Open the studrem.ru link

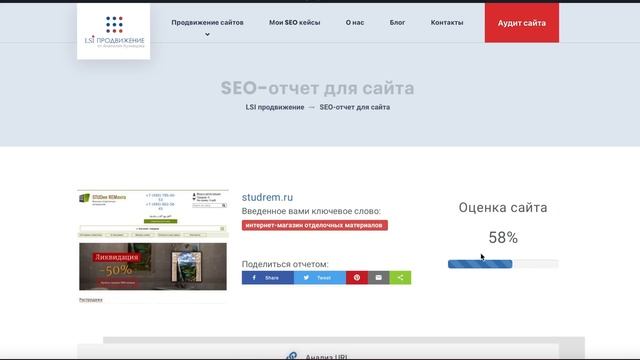267,197
